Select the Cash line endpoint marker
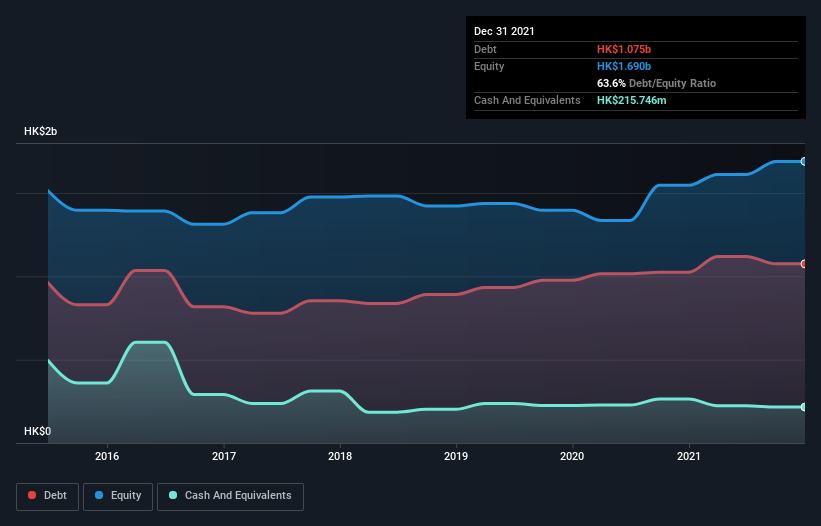821x526 pixels. [x=804, y=407]
